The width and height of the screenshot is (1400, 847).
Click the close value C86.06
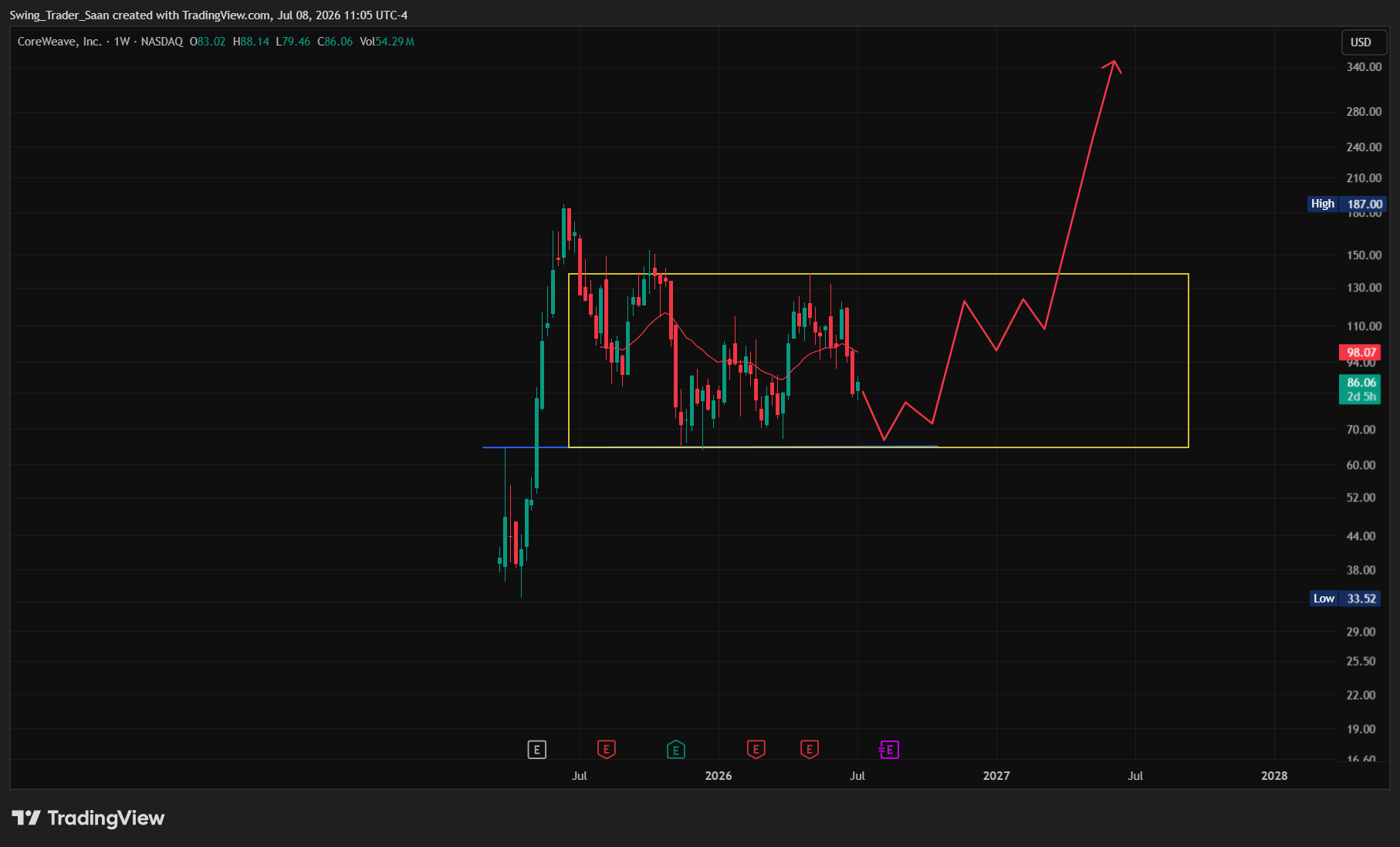tap(335, 42)
